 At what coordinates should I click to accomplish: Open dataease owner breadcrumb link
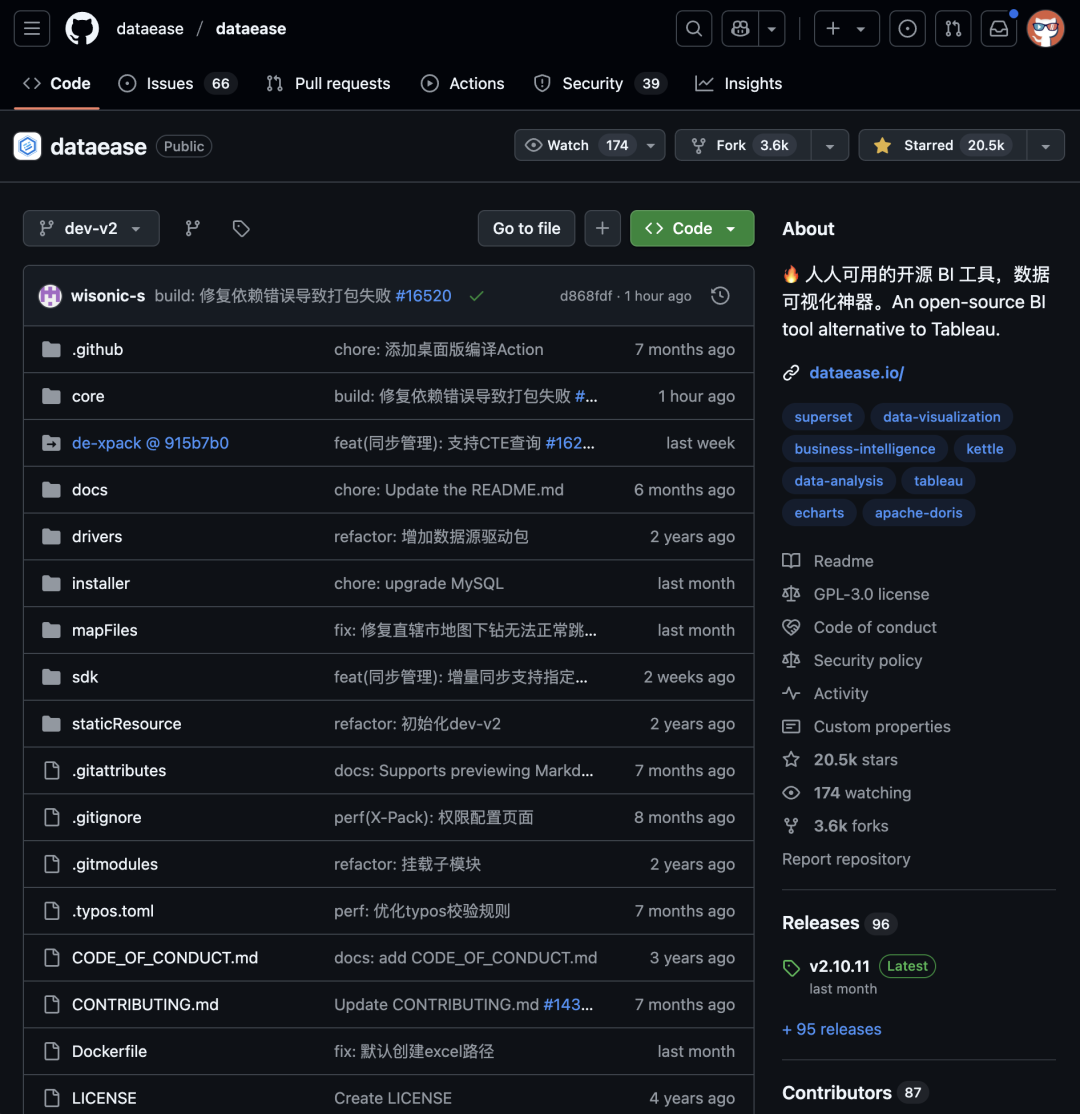[x=150, y=28]
